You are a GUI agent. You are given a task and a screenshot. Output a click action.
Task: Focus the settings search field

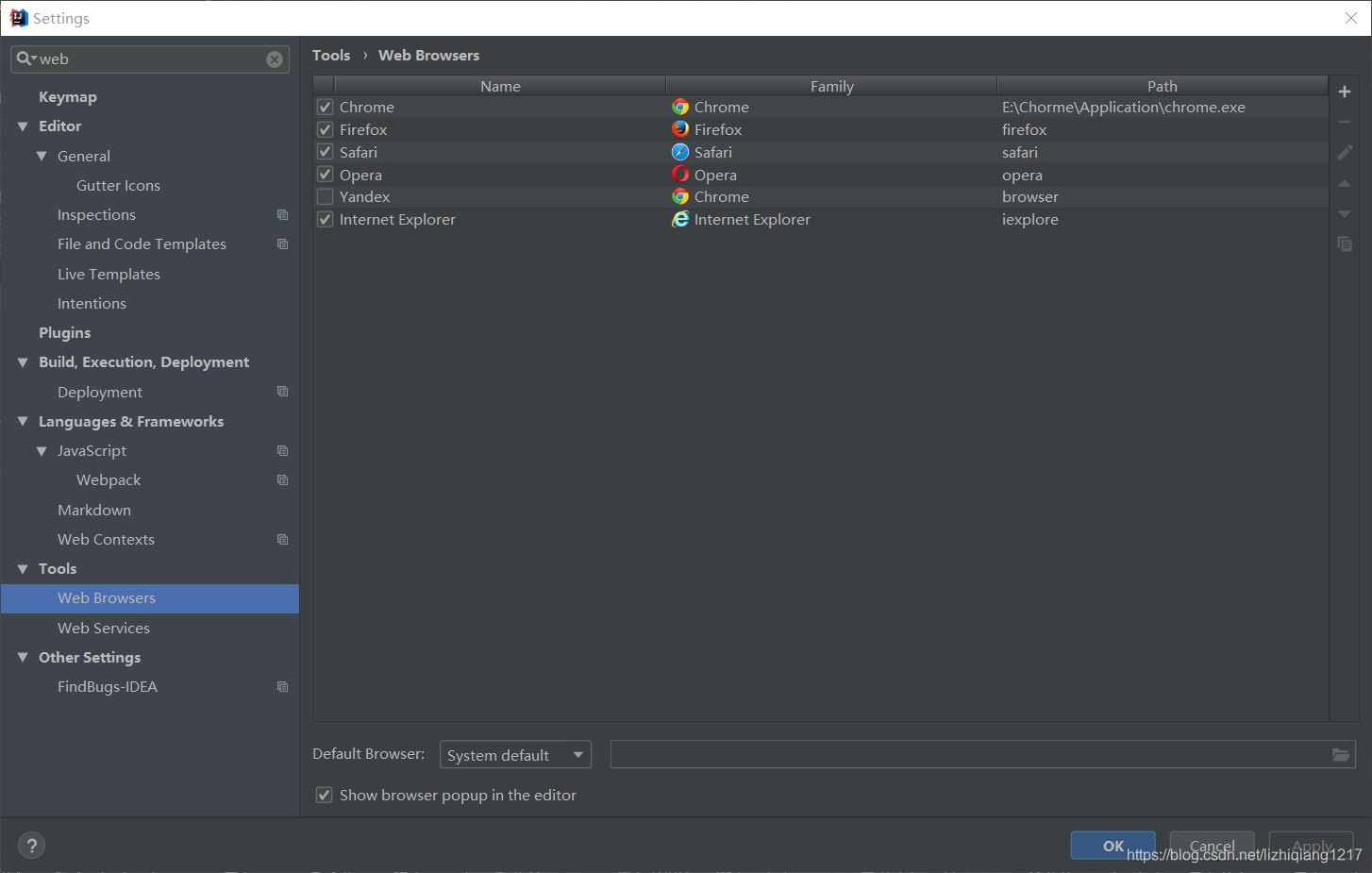point(151,59)
